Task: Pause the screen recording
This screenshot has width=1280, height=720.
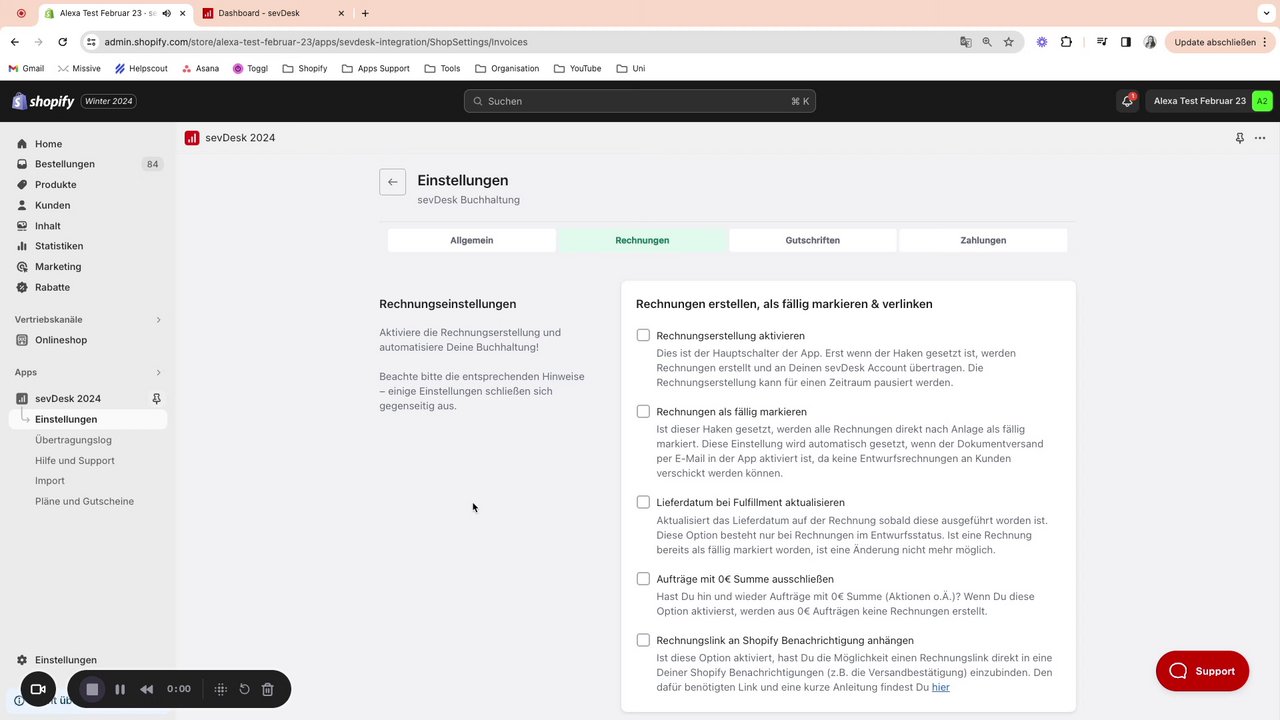Action: click(x=120, y=689)
